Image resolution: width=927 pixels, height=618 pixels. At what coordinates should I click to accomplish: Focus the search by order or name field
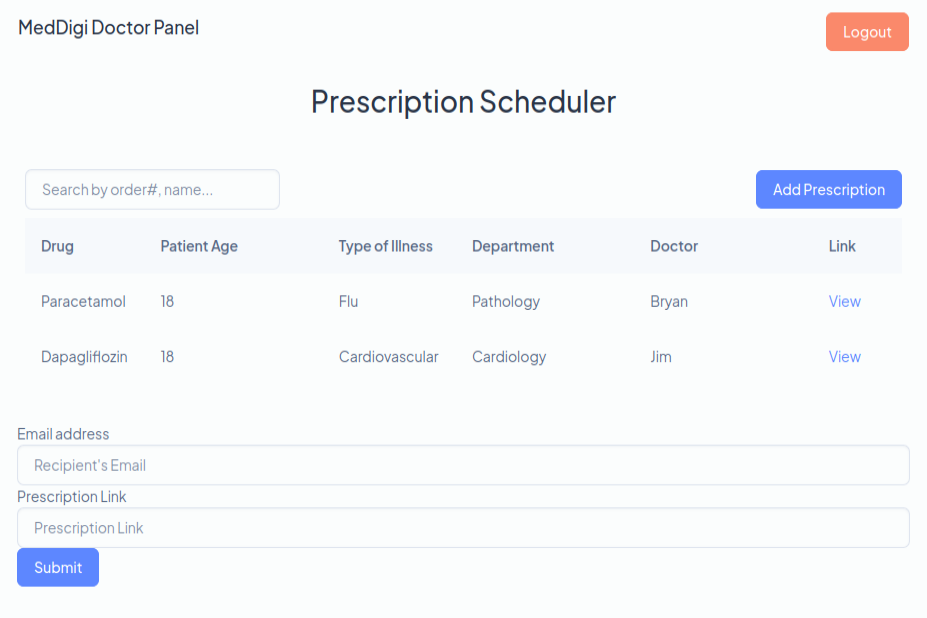[152, 190]
